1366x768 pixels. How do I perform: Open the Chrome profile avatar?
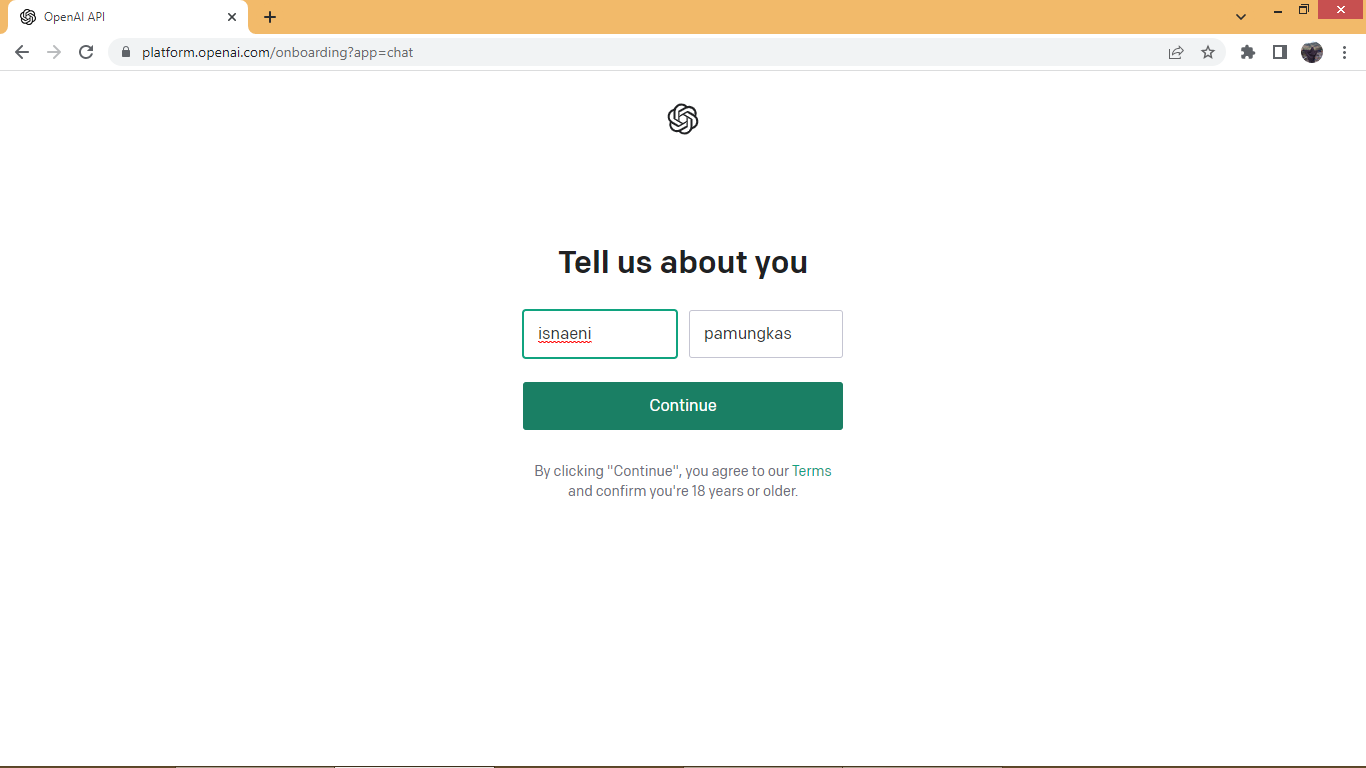tap(1312, 52)
